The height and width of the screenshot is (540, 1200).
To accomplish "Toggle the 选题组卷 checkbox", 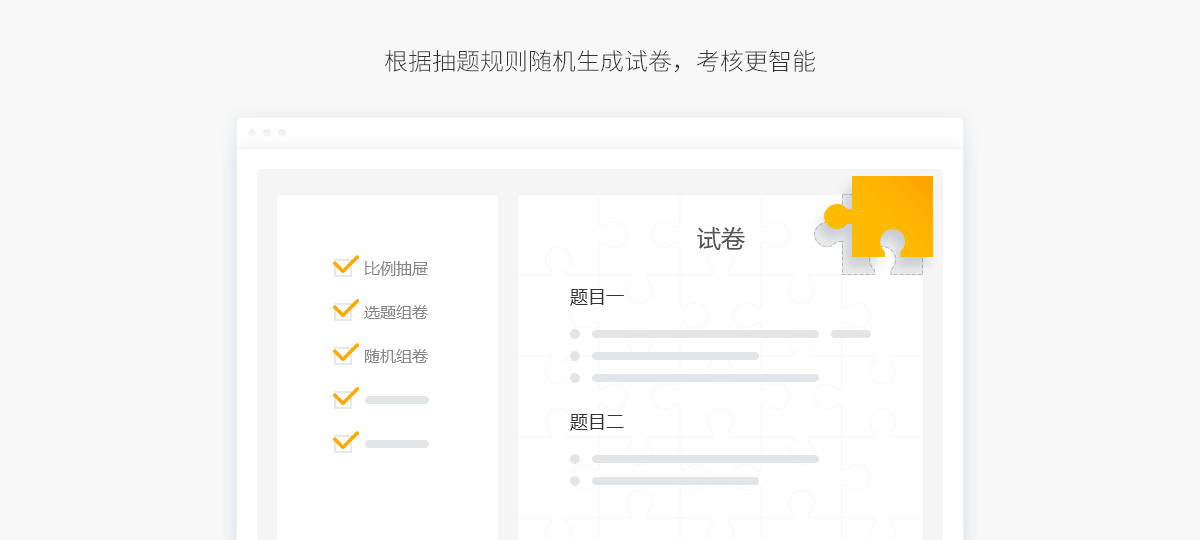I will click(343, 312).
